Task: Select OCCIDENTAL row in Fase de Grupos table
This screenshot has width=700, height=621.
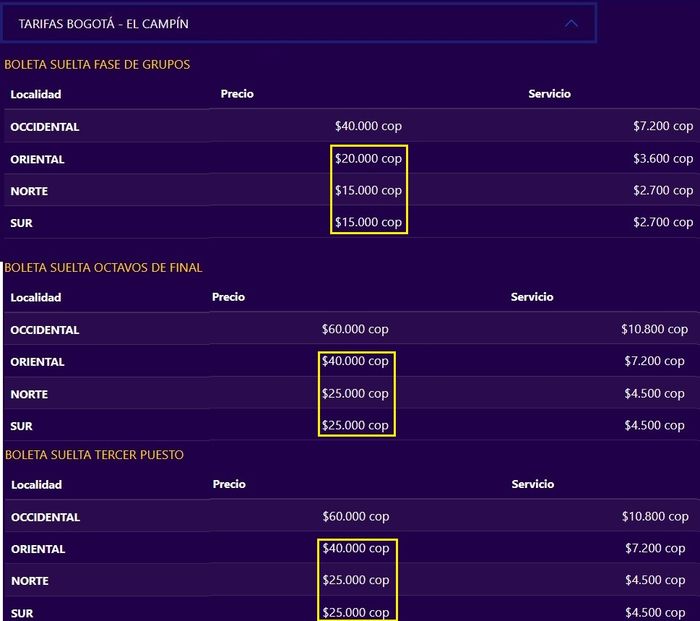Action: (x=45, y=127)
